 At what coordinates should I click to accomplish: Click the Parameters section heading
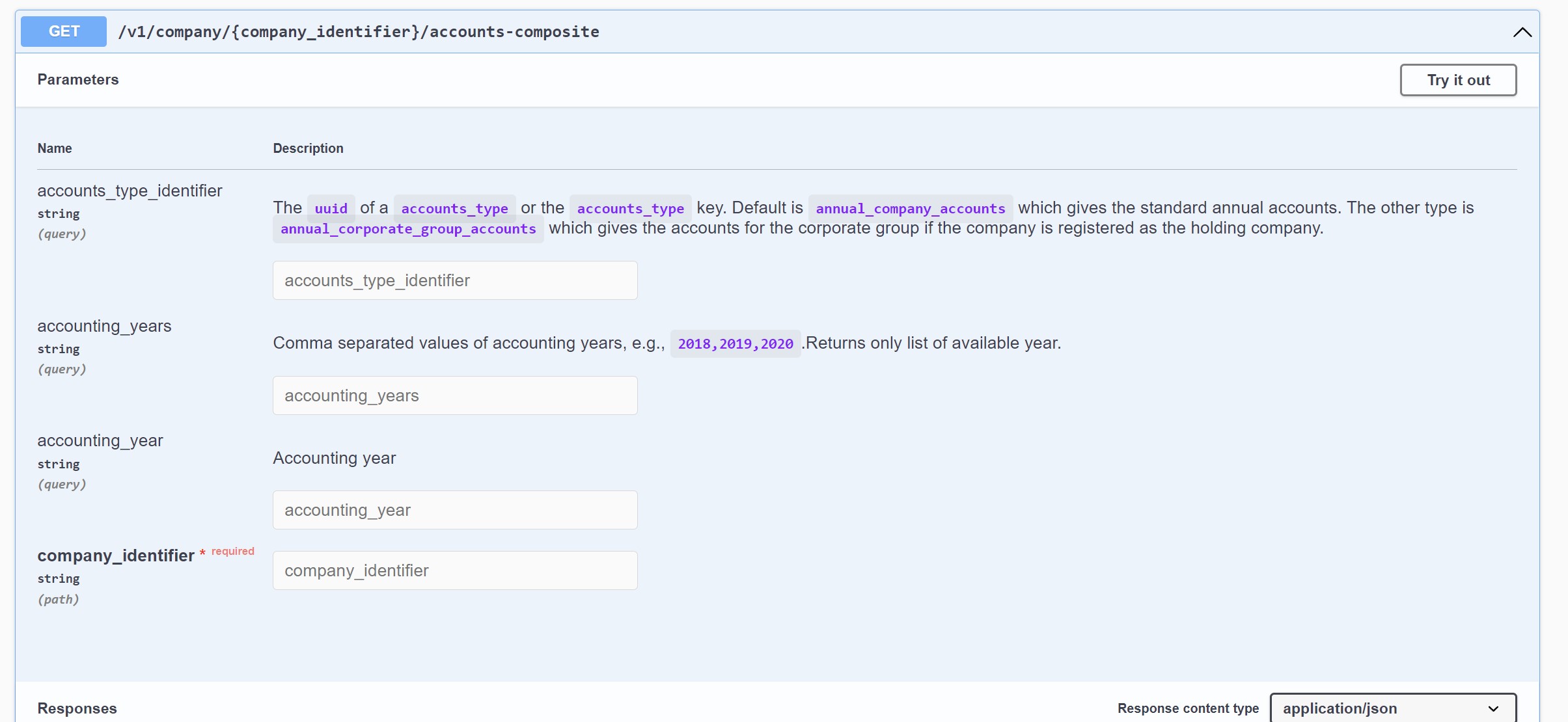click(x=78, y=79)
